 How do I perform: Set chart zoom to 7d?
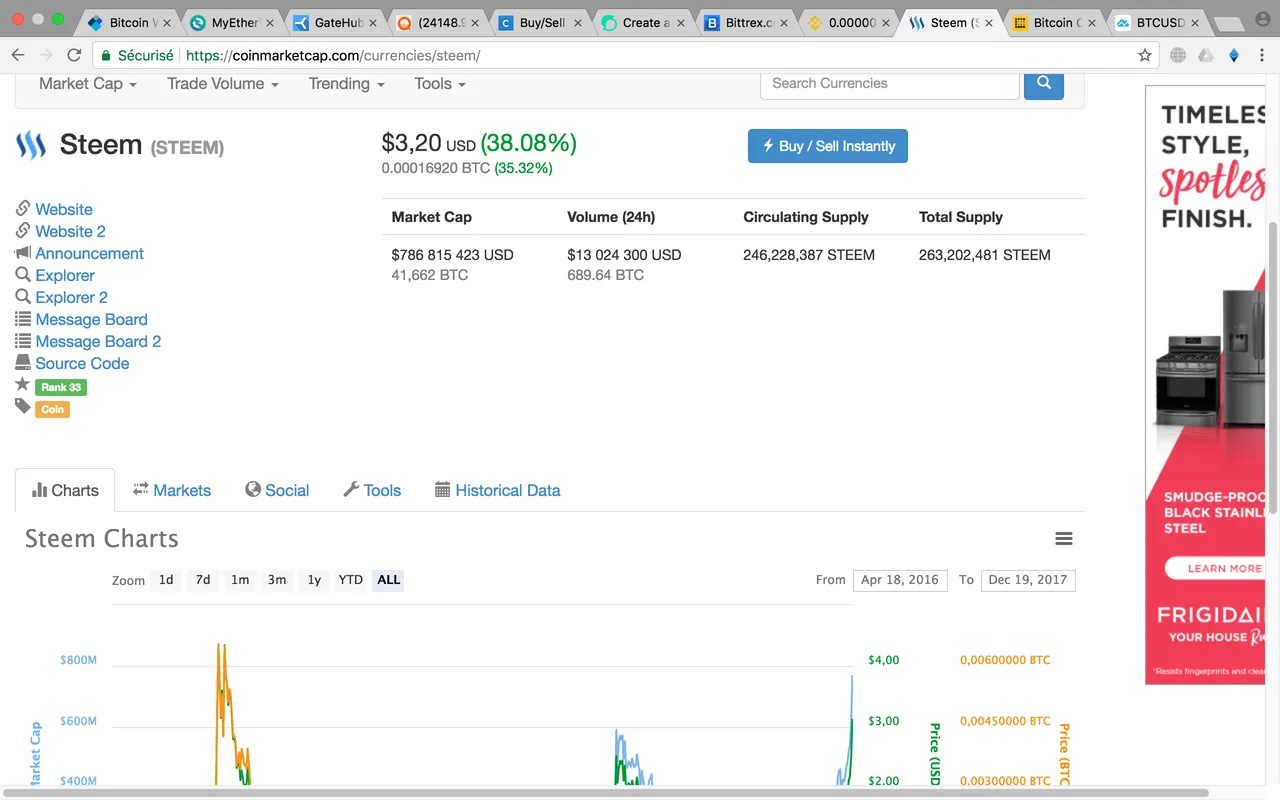[203, 580]
